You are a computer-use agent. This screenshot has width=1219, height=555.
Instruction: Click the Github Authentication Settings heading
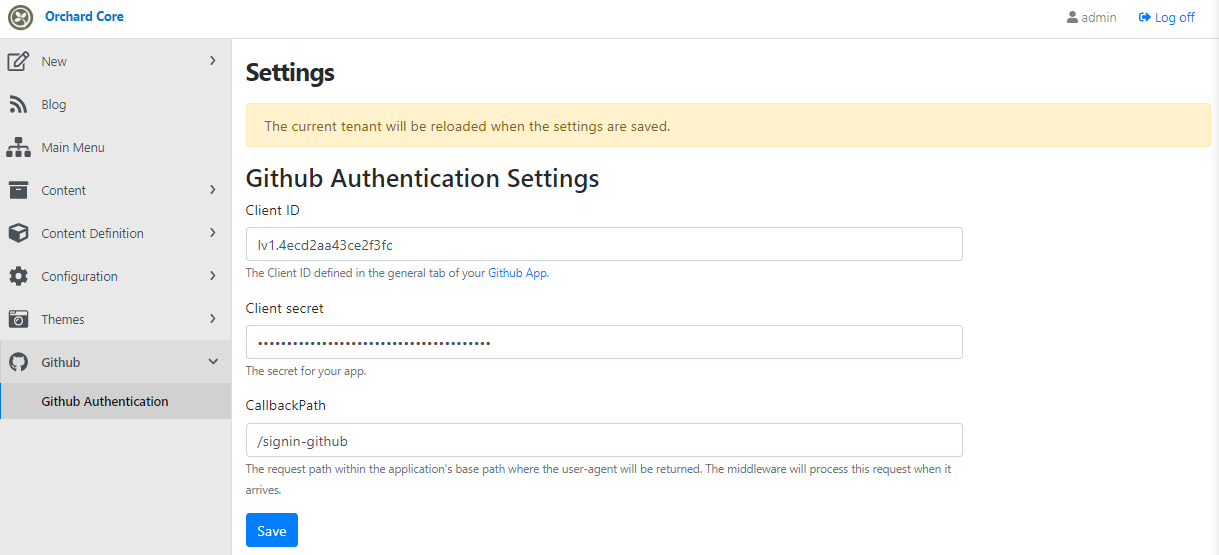(423, 179)
